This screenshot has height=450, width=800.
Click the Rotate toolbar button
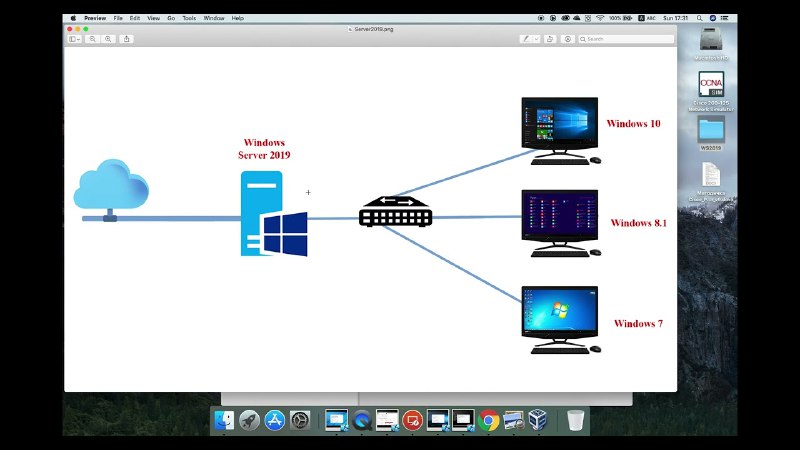tap(550, 39)
